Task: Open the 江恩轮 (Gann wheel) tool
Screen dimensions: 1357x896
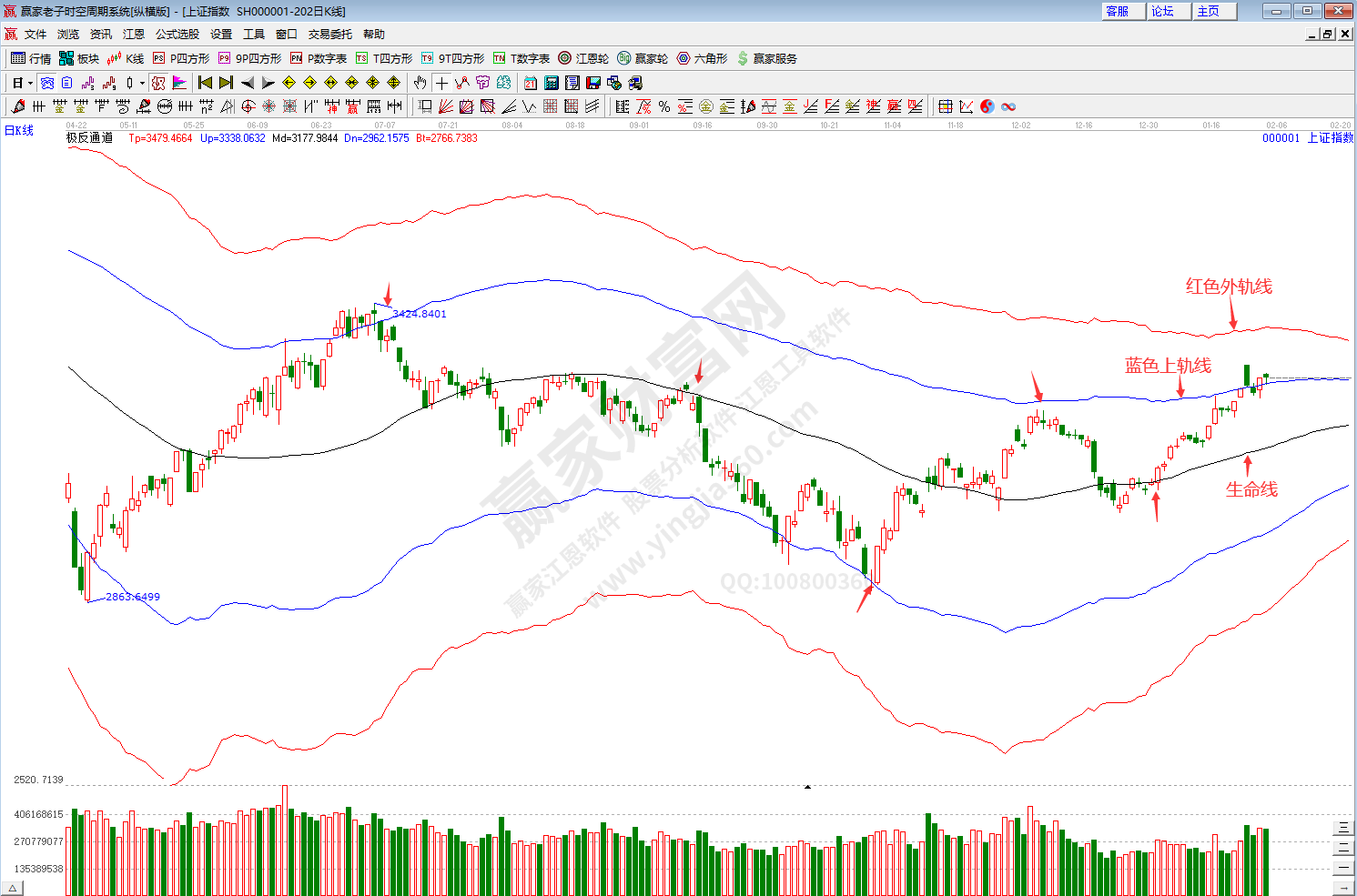Action: pos(583,58)
